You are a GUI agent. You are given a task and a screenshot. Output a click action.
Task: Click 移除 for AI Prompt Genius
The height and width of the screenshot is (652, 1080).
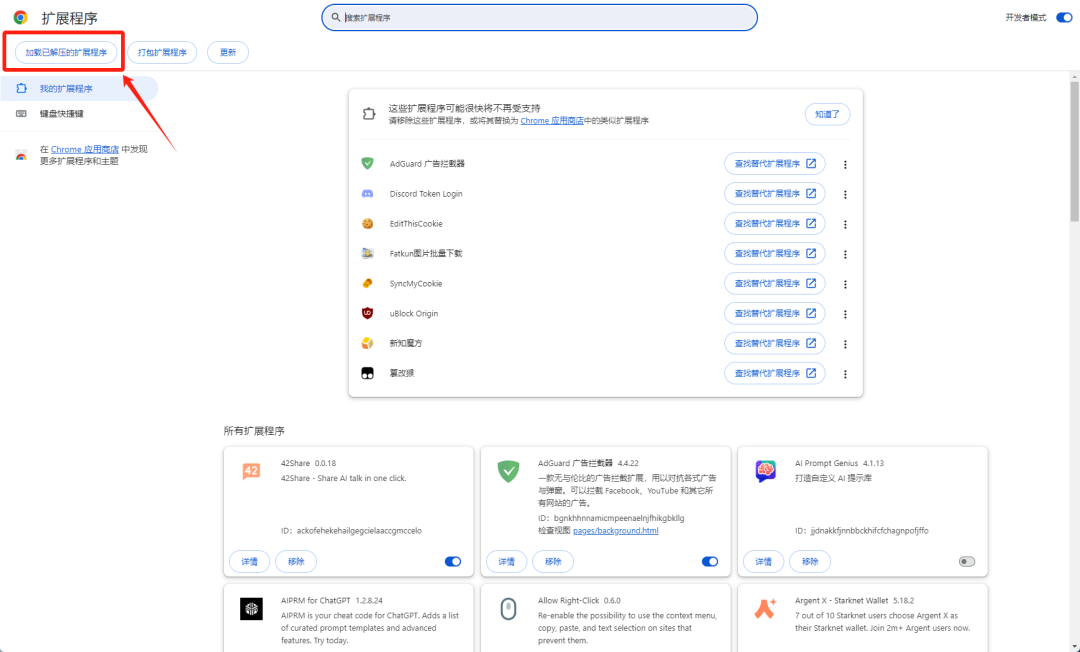coord(810,562)
